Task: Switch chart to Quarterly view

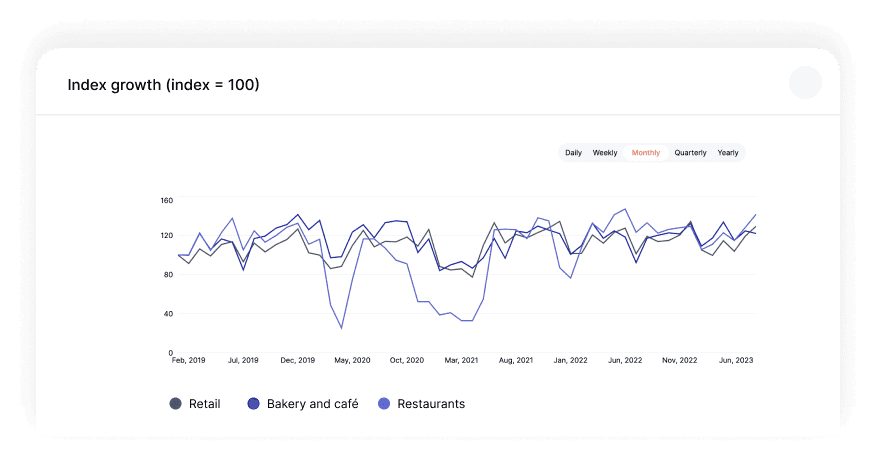Action: [x=690, y=153]
